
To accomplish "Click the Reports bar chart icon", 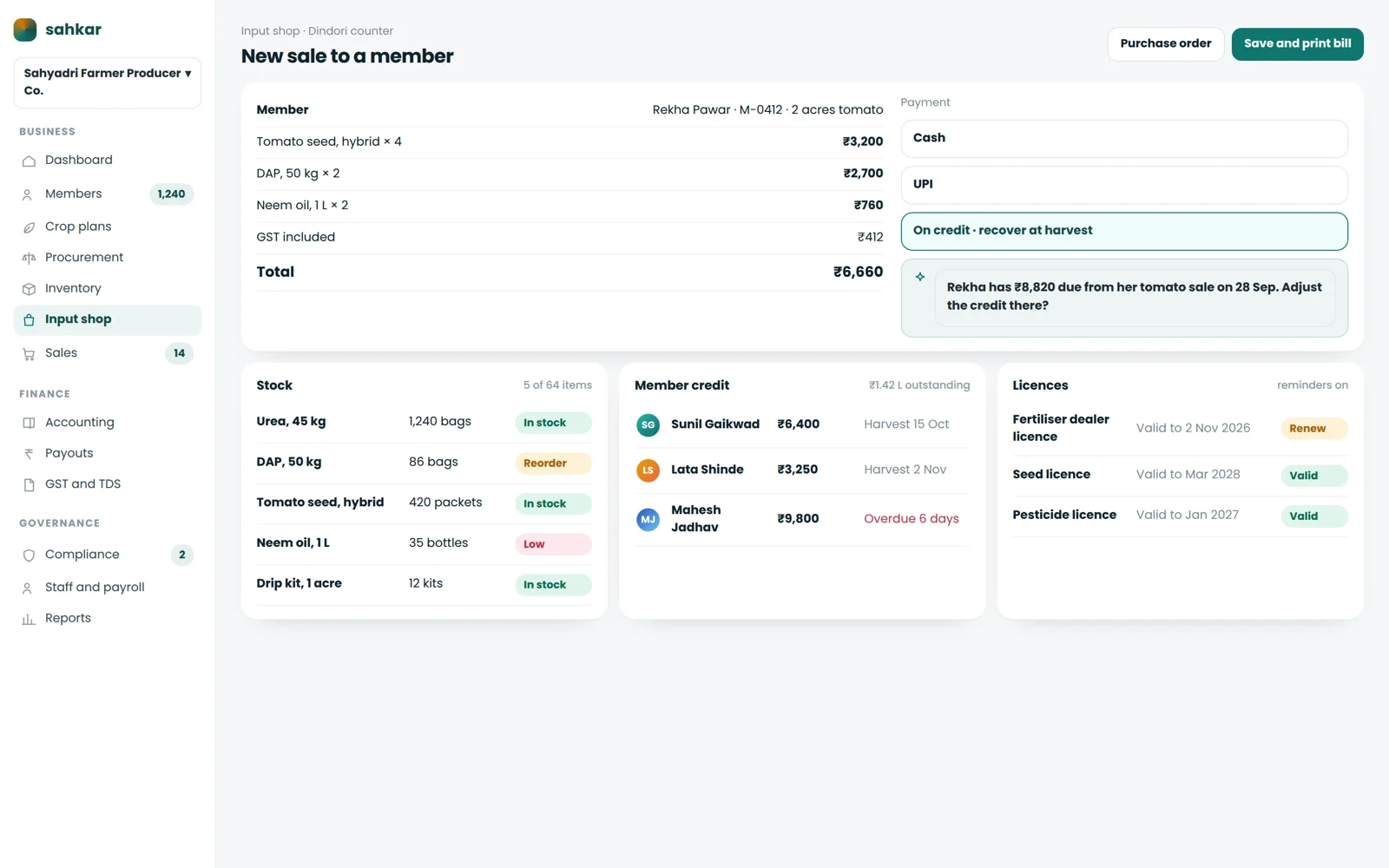I will click(29, 619).
